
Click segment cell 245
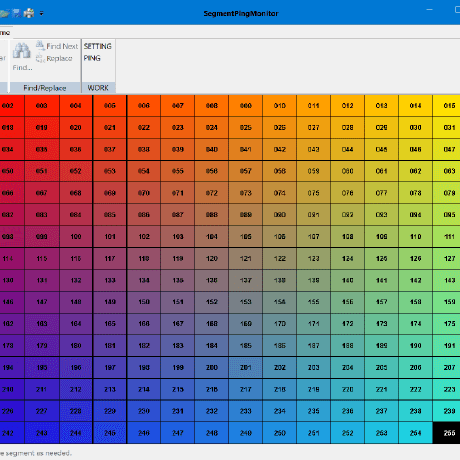tap(110, 433)
